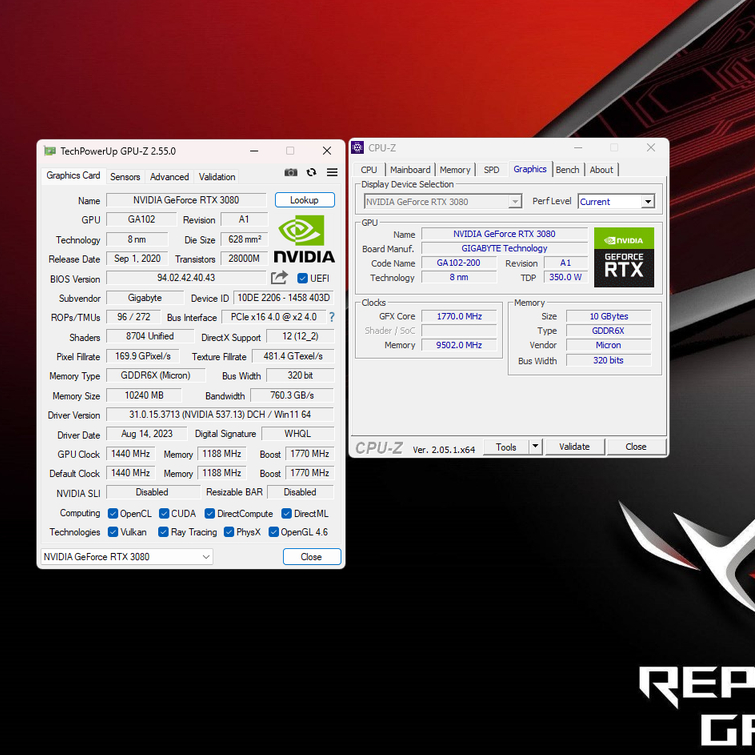Take a GPU-Z screenshot with camera icon
Viewport: 755px width, 755px height.
291,173
